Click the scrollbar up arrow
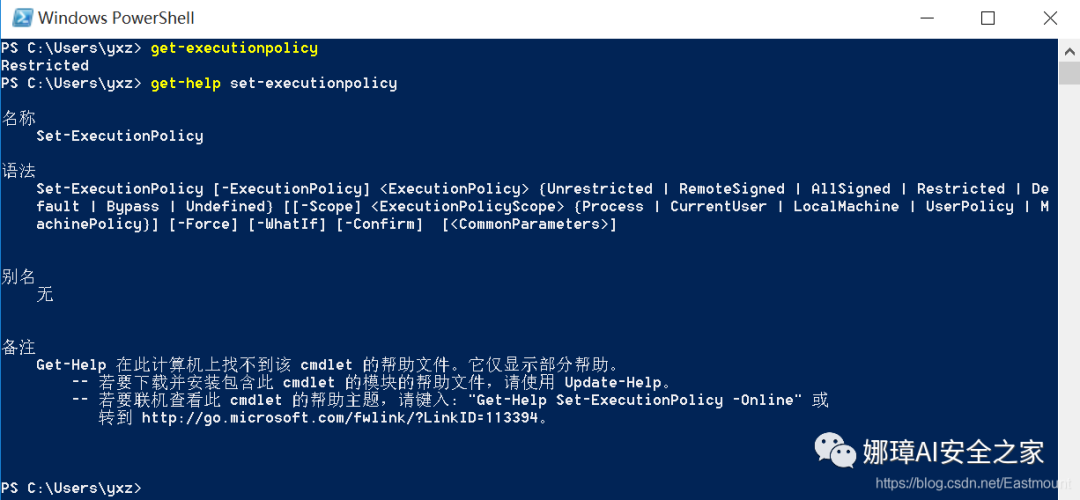The image size is (1080, 500). coord(1069,50)
